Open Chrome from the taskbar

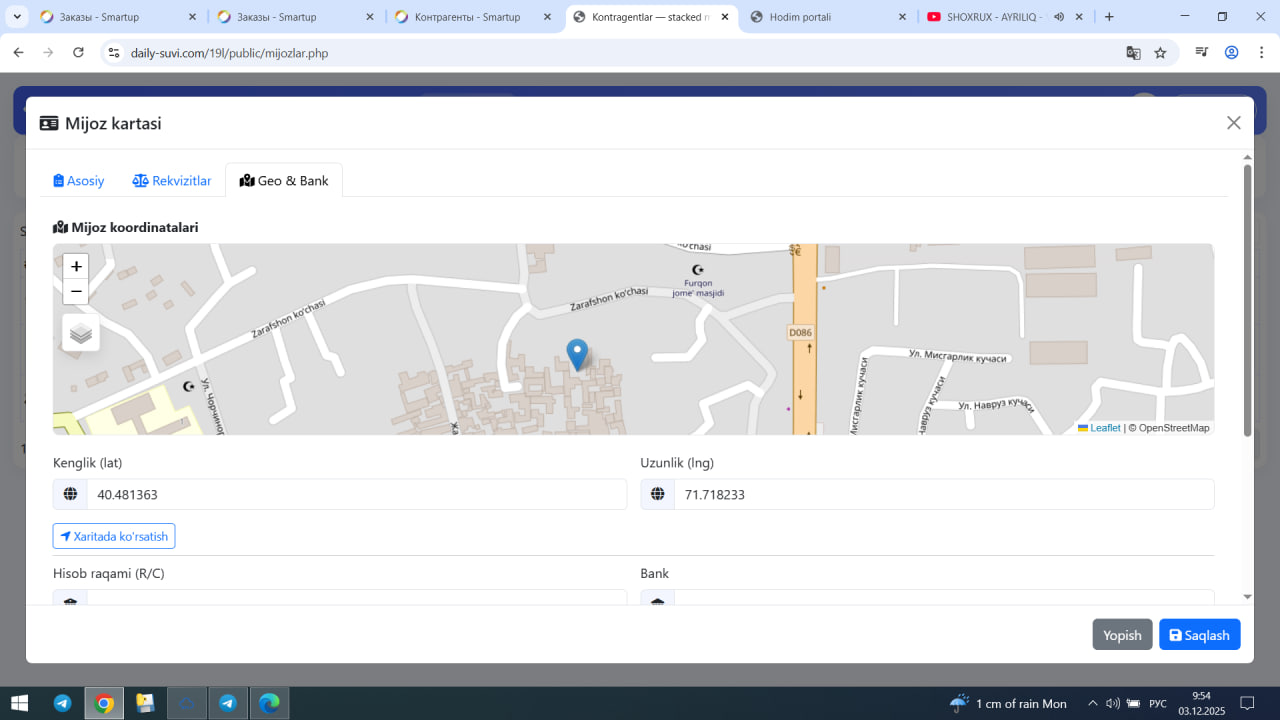(104, 703)
